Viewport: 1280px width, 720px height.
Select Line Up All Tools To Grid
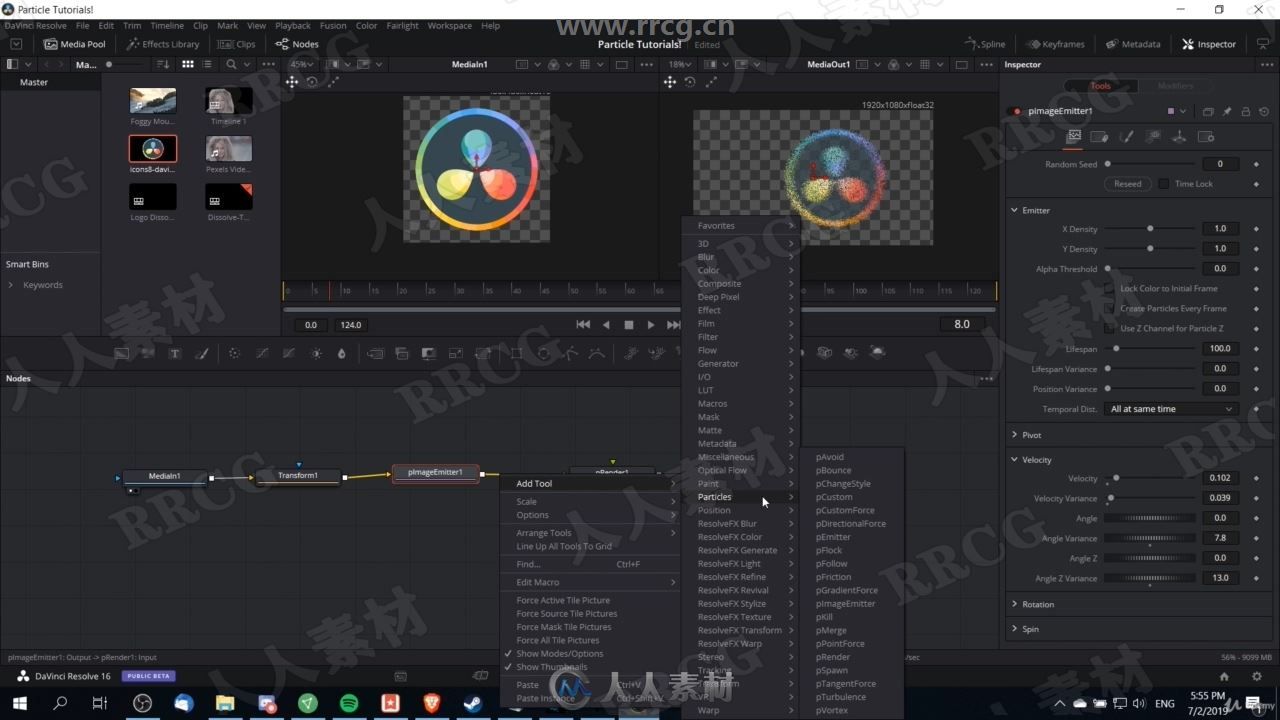[x=590, y=546]
